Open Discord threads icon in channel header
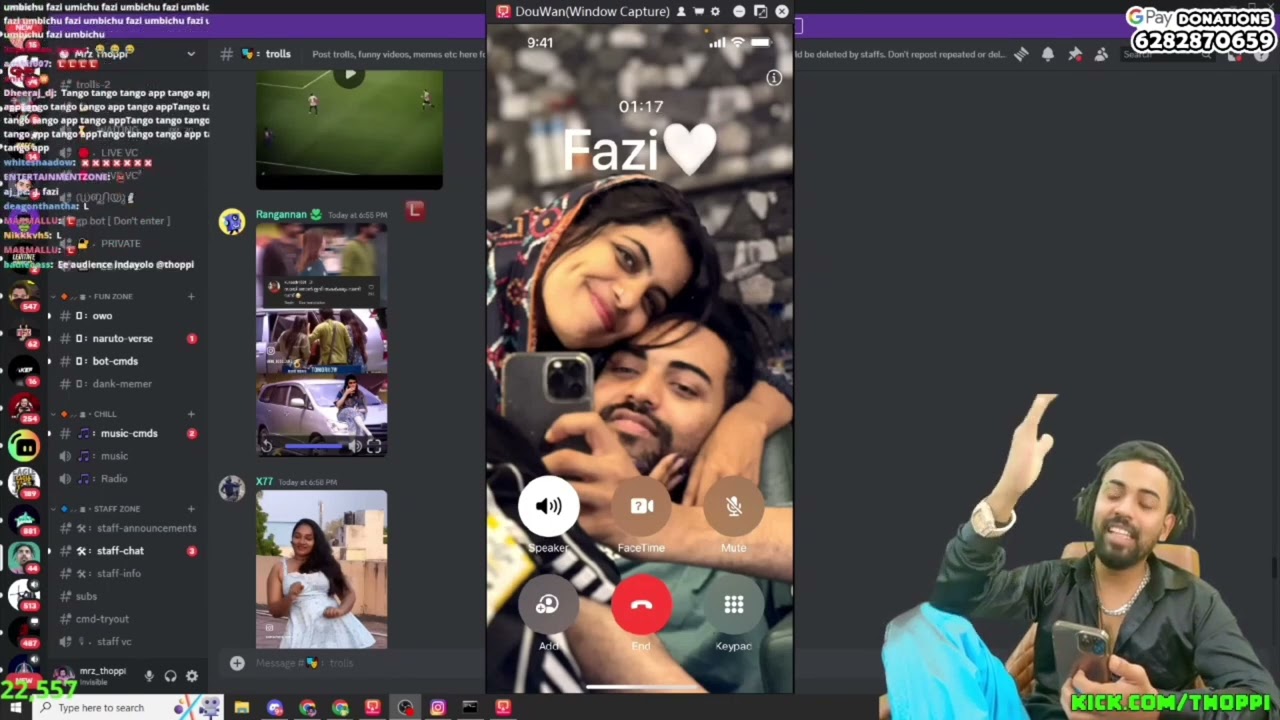The image size is (1280, 720). pos(1021,54)
